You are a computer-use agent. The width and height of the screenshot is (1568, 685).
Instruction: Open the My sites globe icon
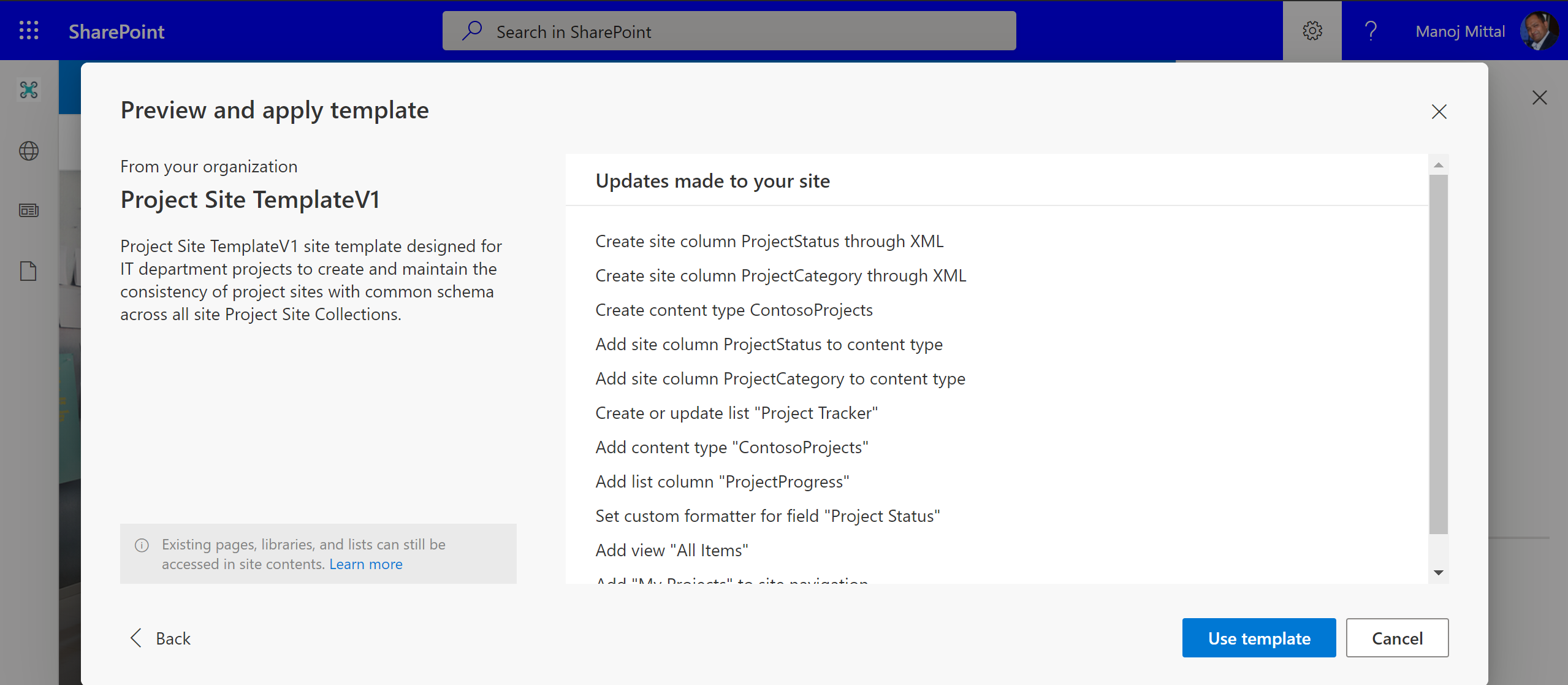tap(29, 151)
